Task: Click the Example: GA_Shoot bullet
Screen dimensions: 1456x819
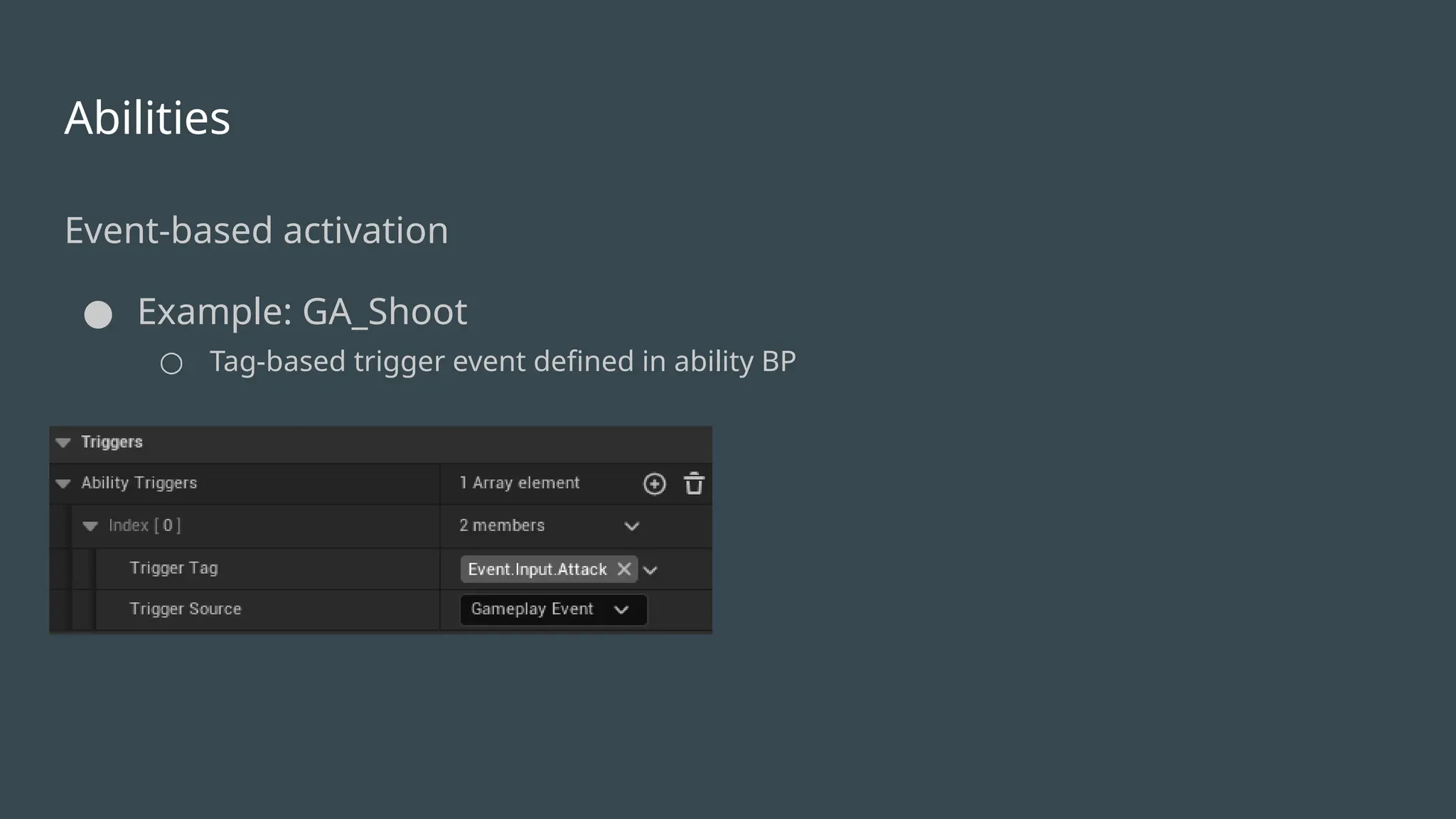Action: pos(302,311)
